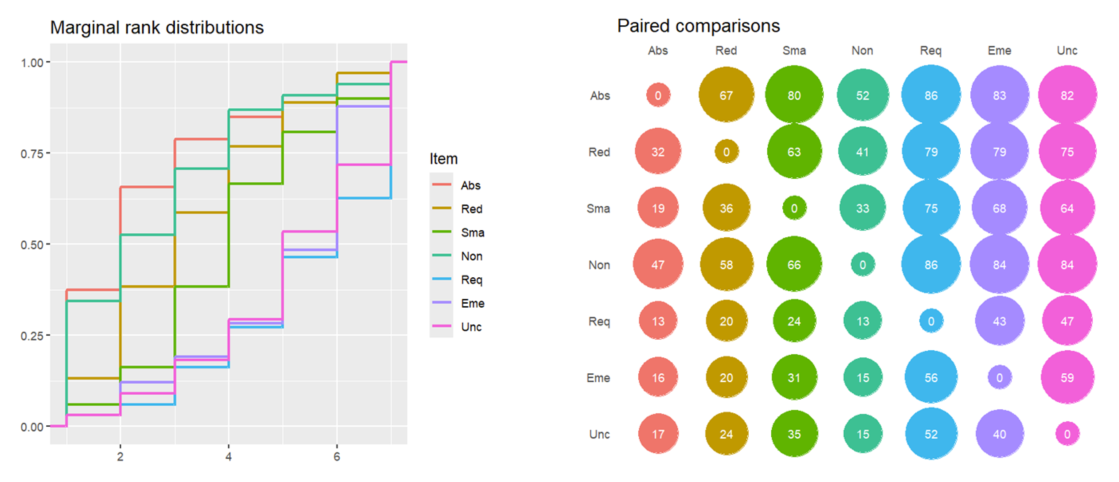Select the pink bubble showing 82

pyautogui.click(x=1067, y=95)
